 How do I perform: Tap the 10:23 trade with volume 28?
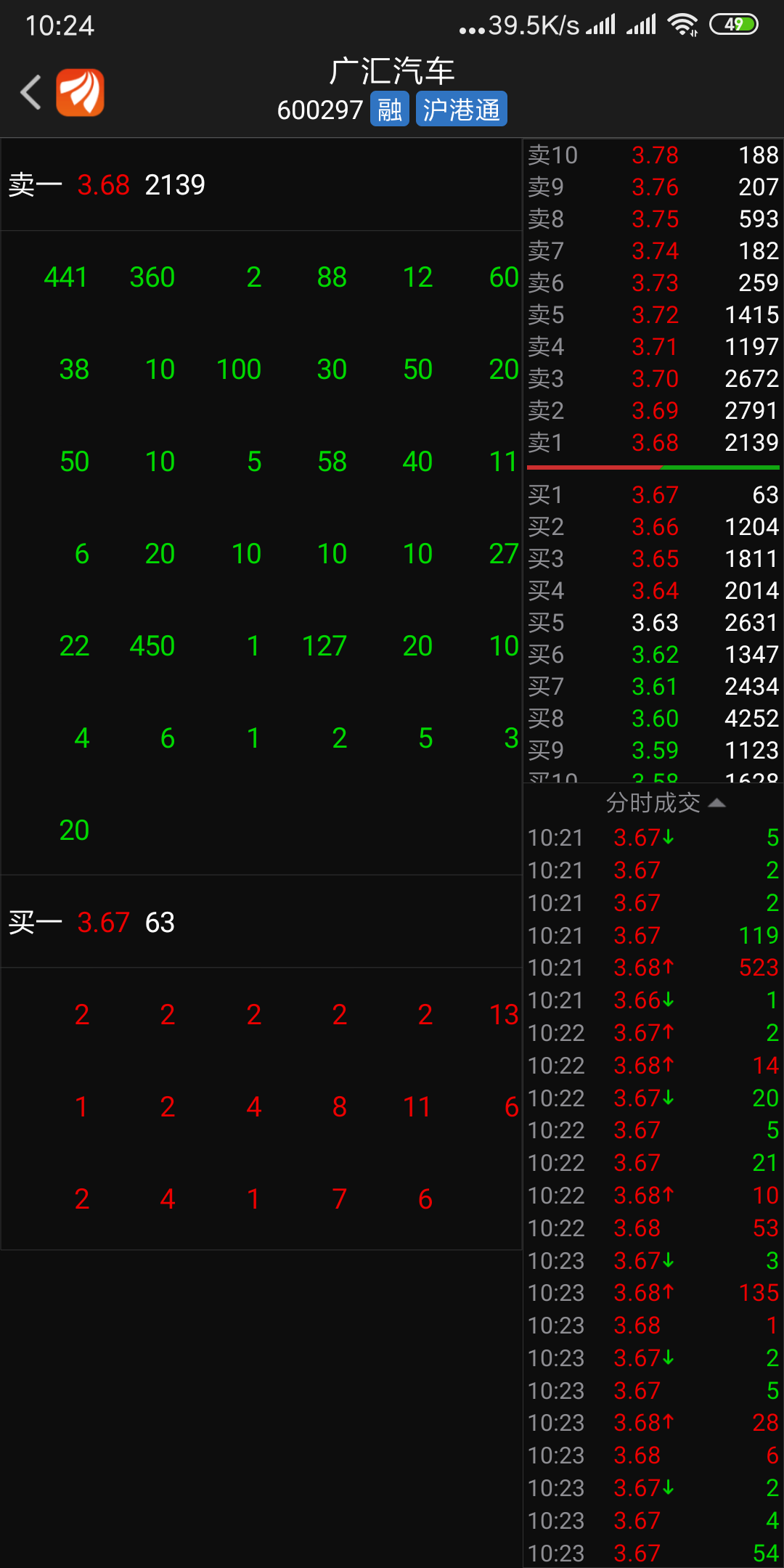pos(653,1423)
